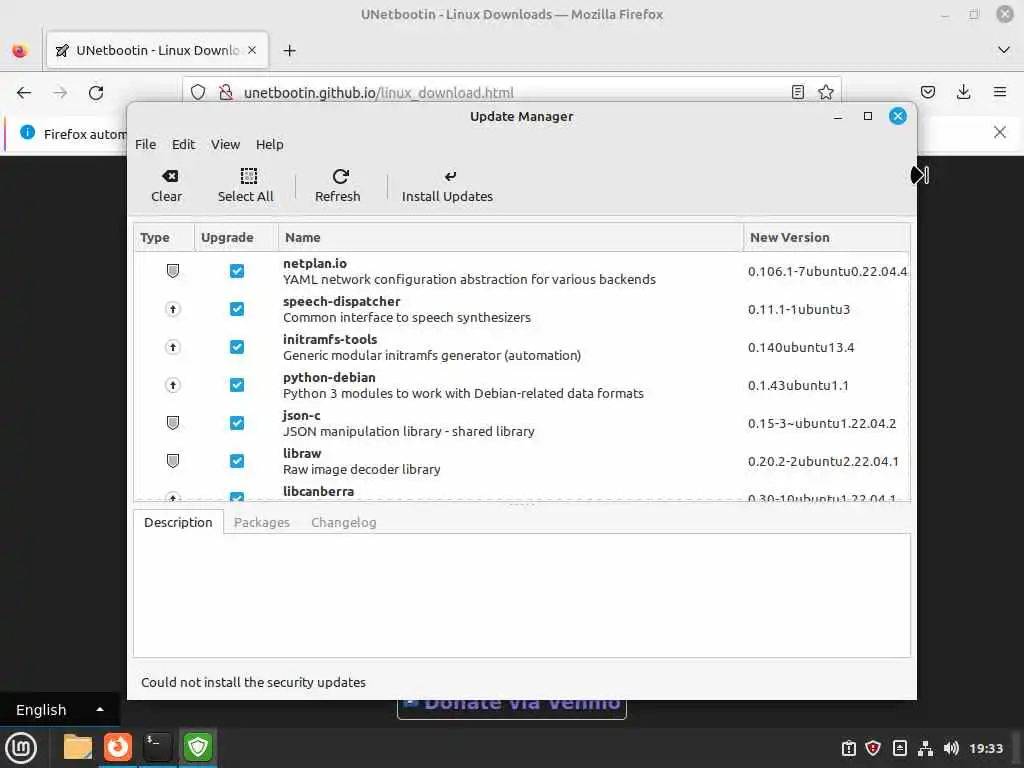Click the upgrade arrow icon for python-debian

(172, 385)
